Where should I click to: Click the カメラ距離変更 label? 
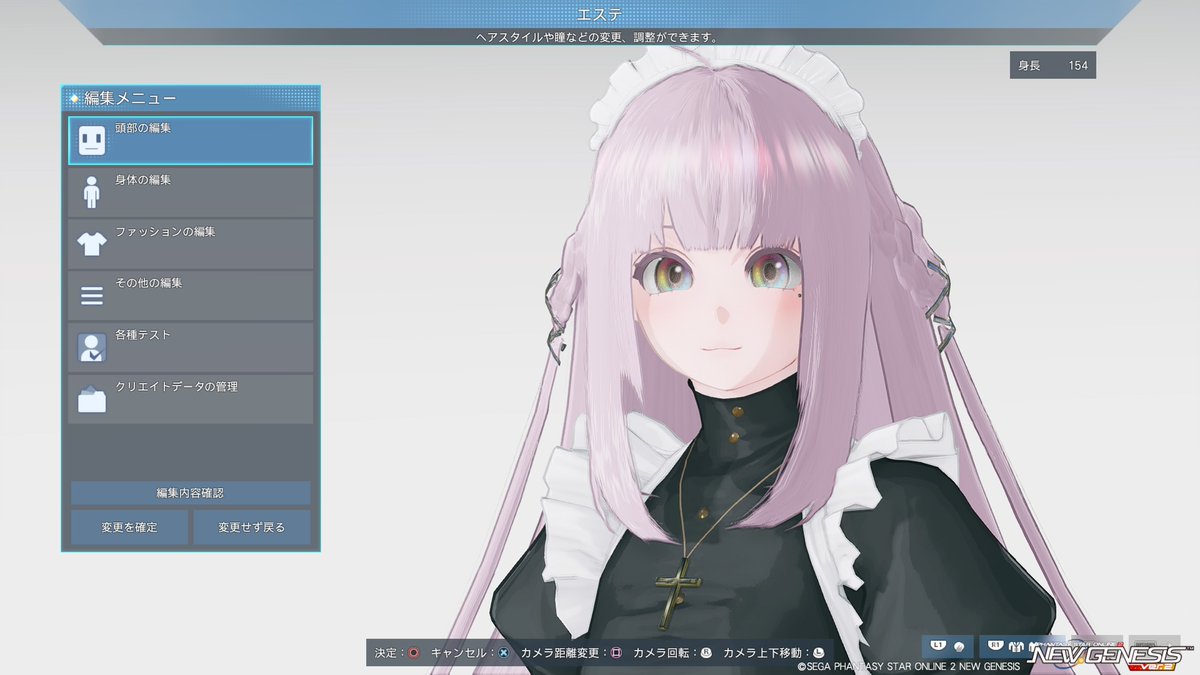point(560,653)
